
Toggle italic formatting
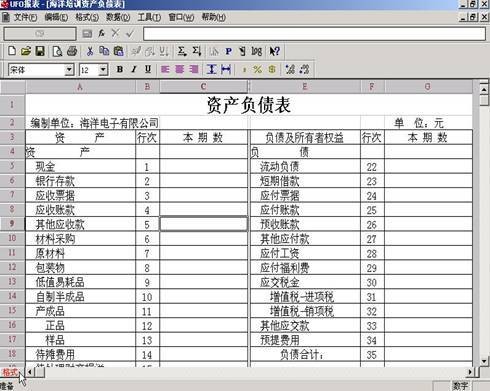134,69
